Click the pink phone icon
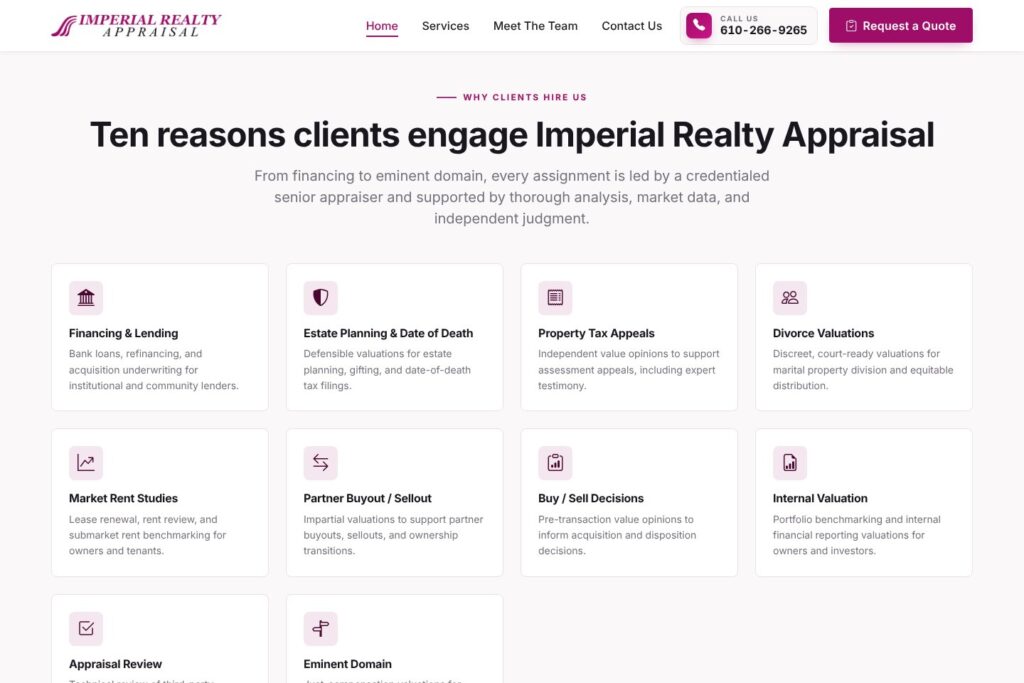 click(x=699, y=25)
